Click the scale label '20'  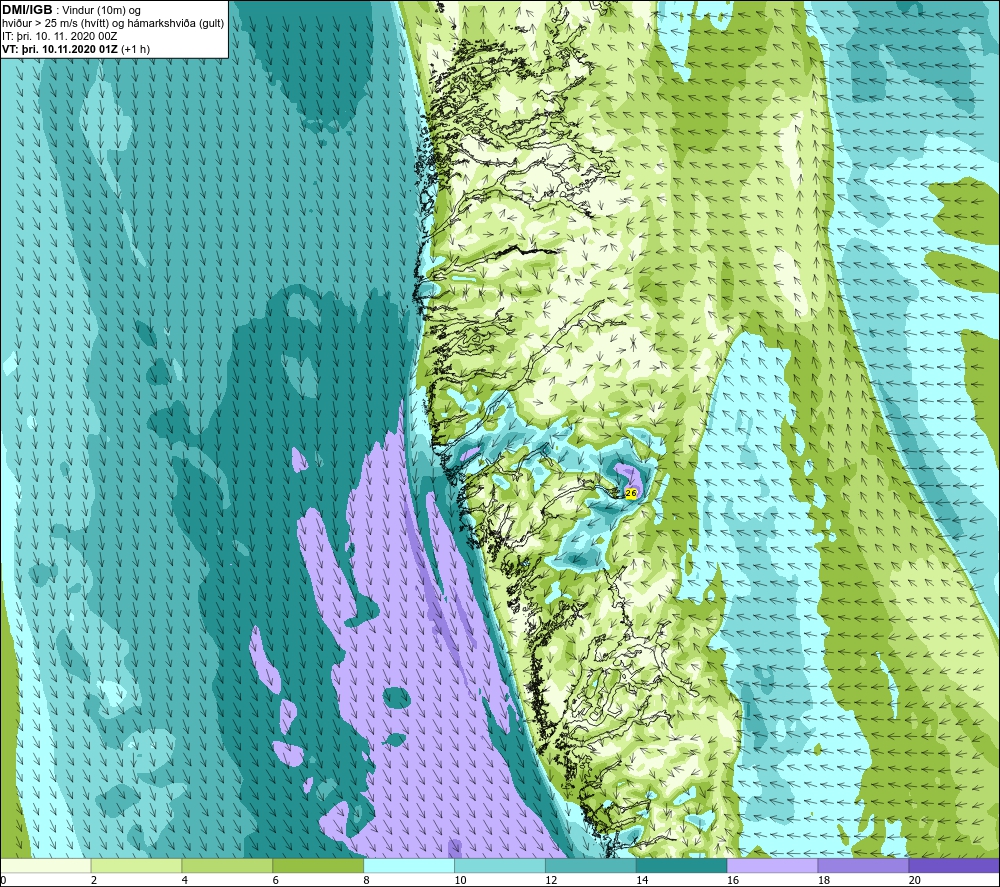click(915, 880)
